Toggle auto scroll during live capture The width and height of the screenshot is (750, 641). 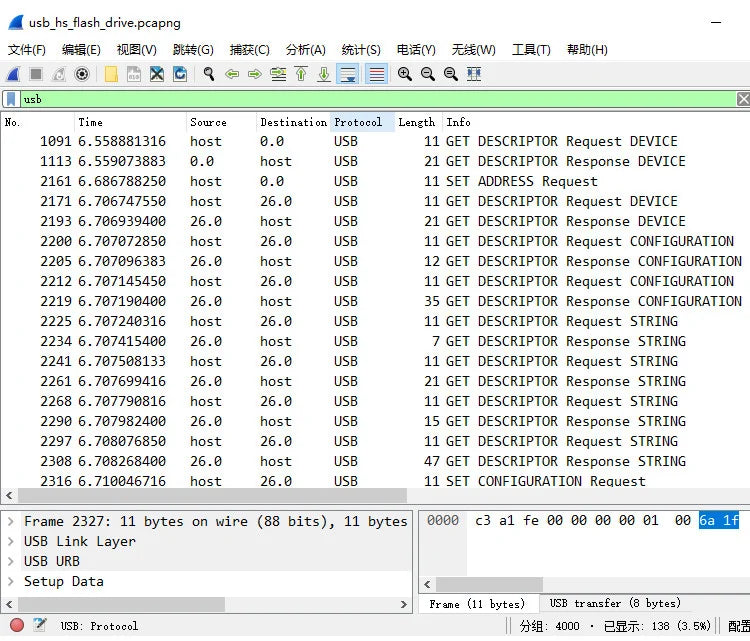348,74
